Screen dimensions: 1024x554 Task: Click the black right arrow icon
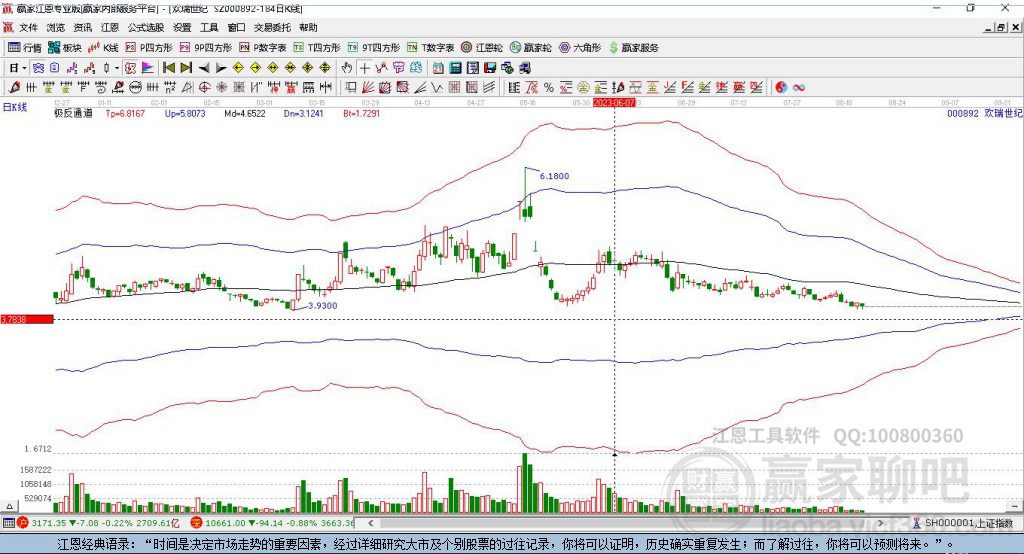coord(221,68)
